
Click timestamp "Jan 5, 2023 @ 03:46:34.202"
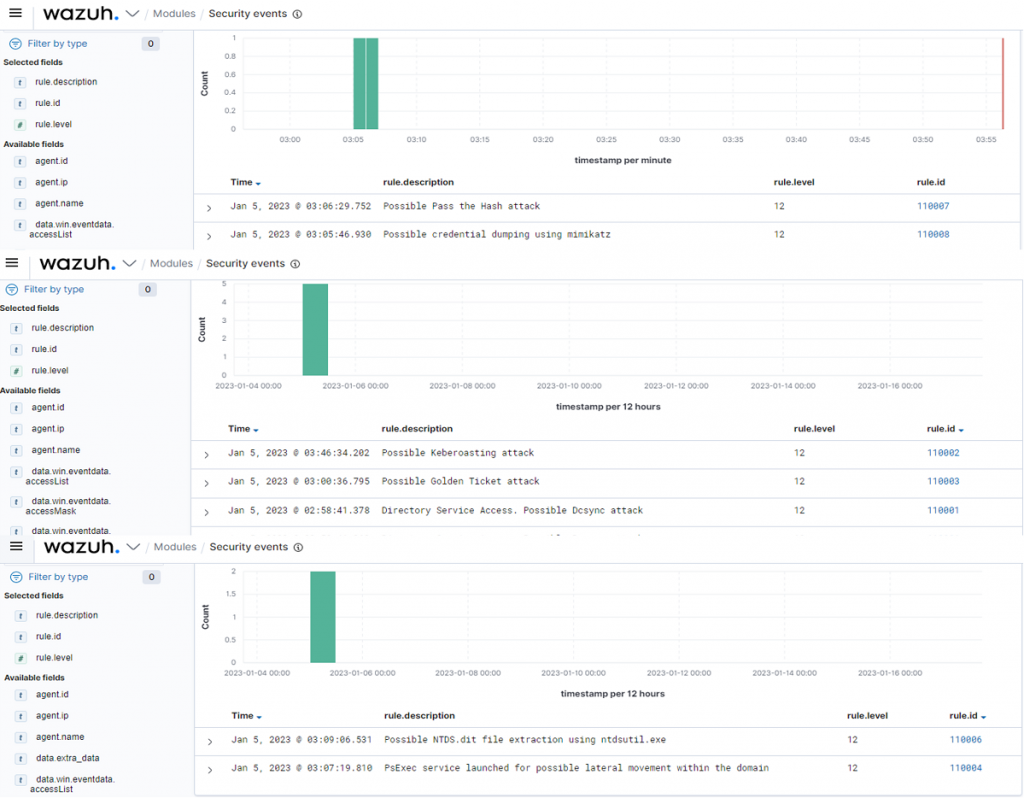[x=298, y=453]
